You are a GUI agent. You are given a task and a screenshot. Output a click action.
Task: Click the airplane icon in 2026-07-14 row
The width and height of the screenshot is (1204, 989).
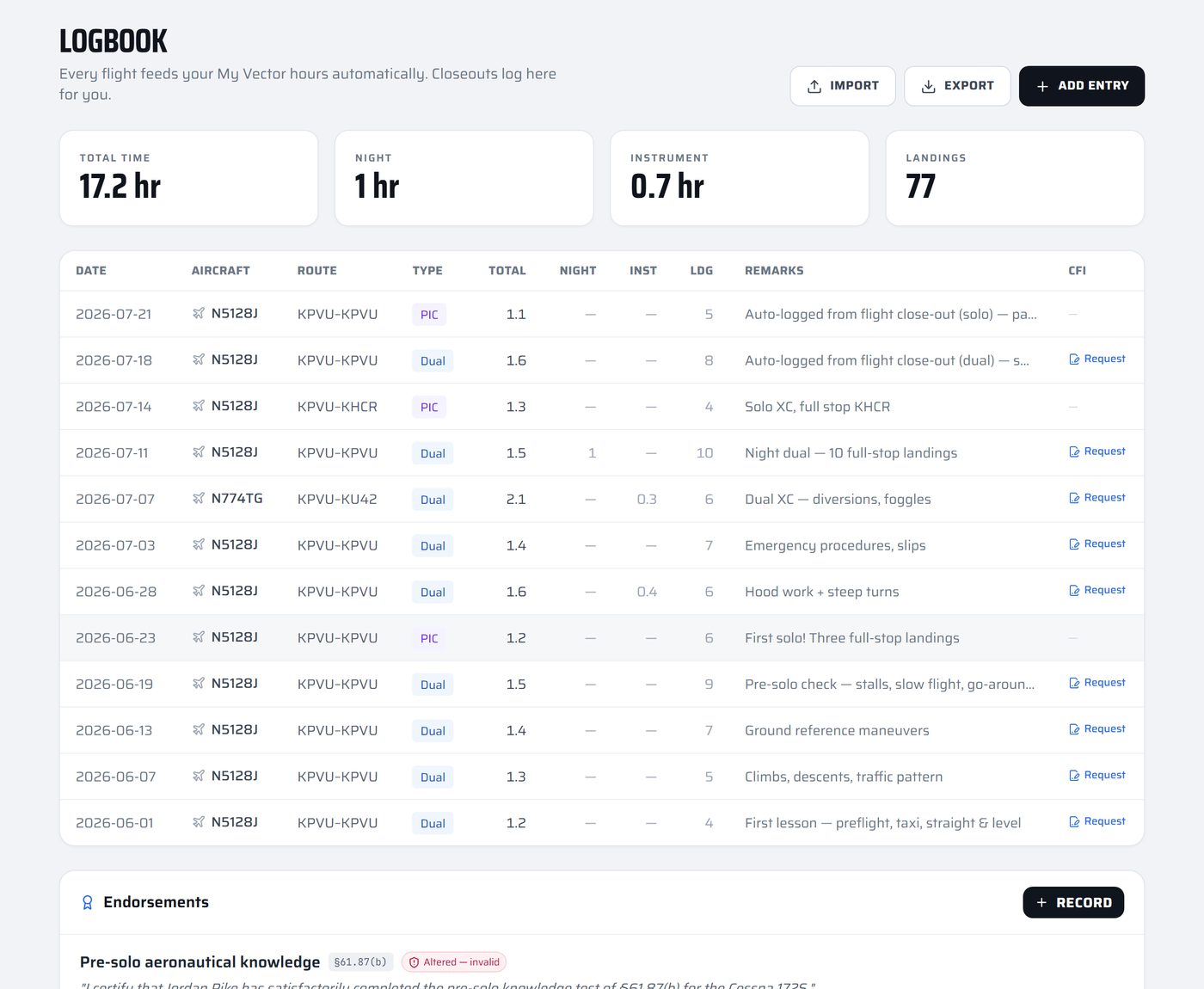pyautogui.click(x=199, y=406)
